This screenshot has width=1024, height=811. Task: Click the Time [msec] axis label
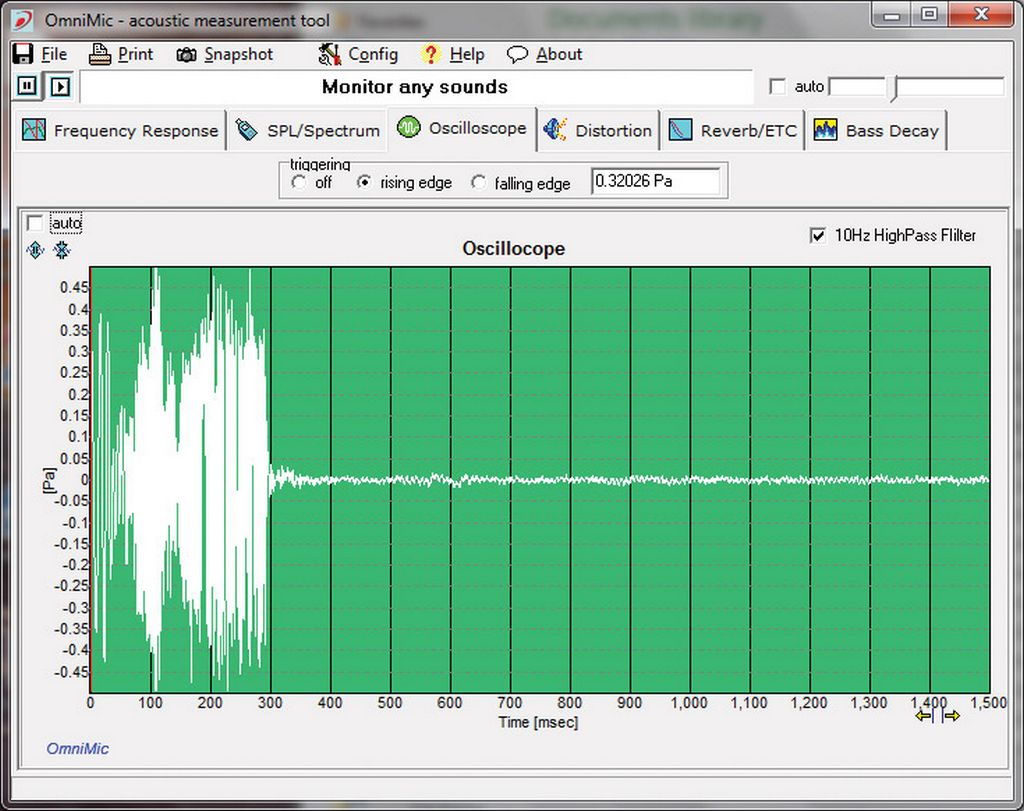[538, 722]
